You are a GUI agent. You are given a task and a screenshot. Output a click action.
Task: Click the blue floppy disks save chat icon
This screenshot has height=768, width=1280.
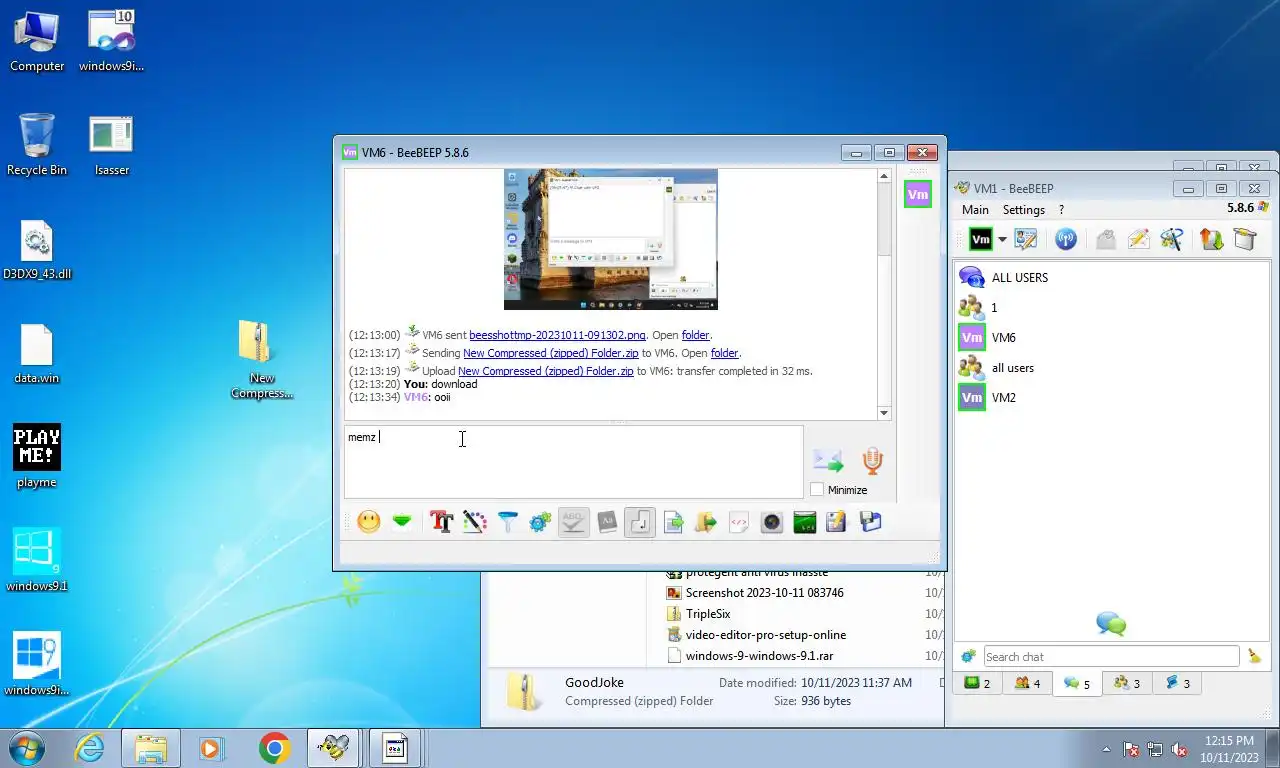(870, 522)
